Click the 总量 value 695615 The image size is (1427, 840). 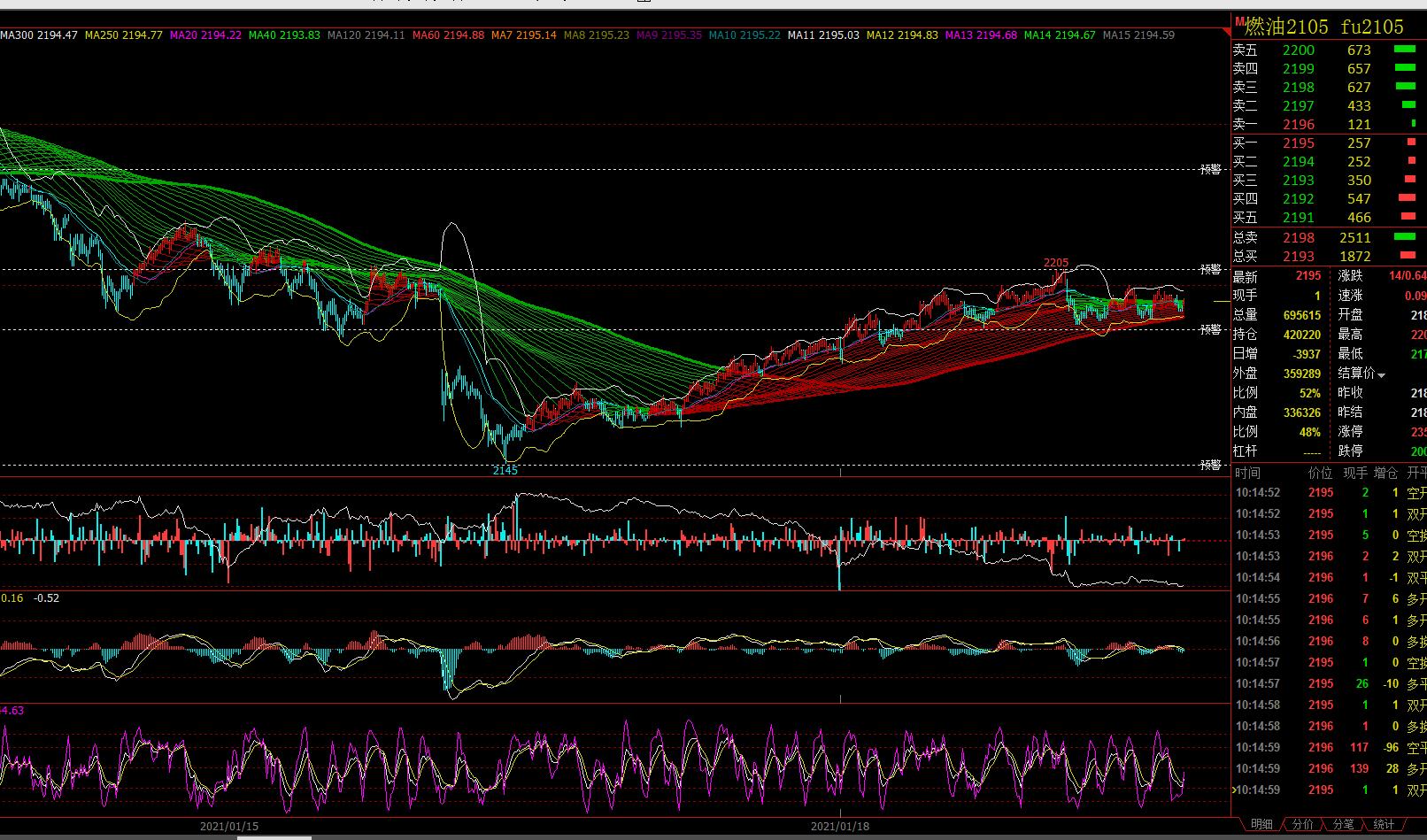[x=1302, y=315]
